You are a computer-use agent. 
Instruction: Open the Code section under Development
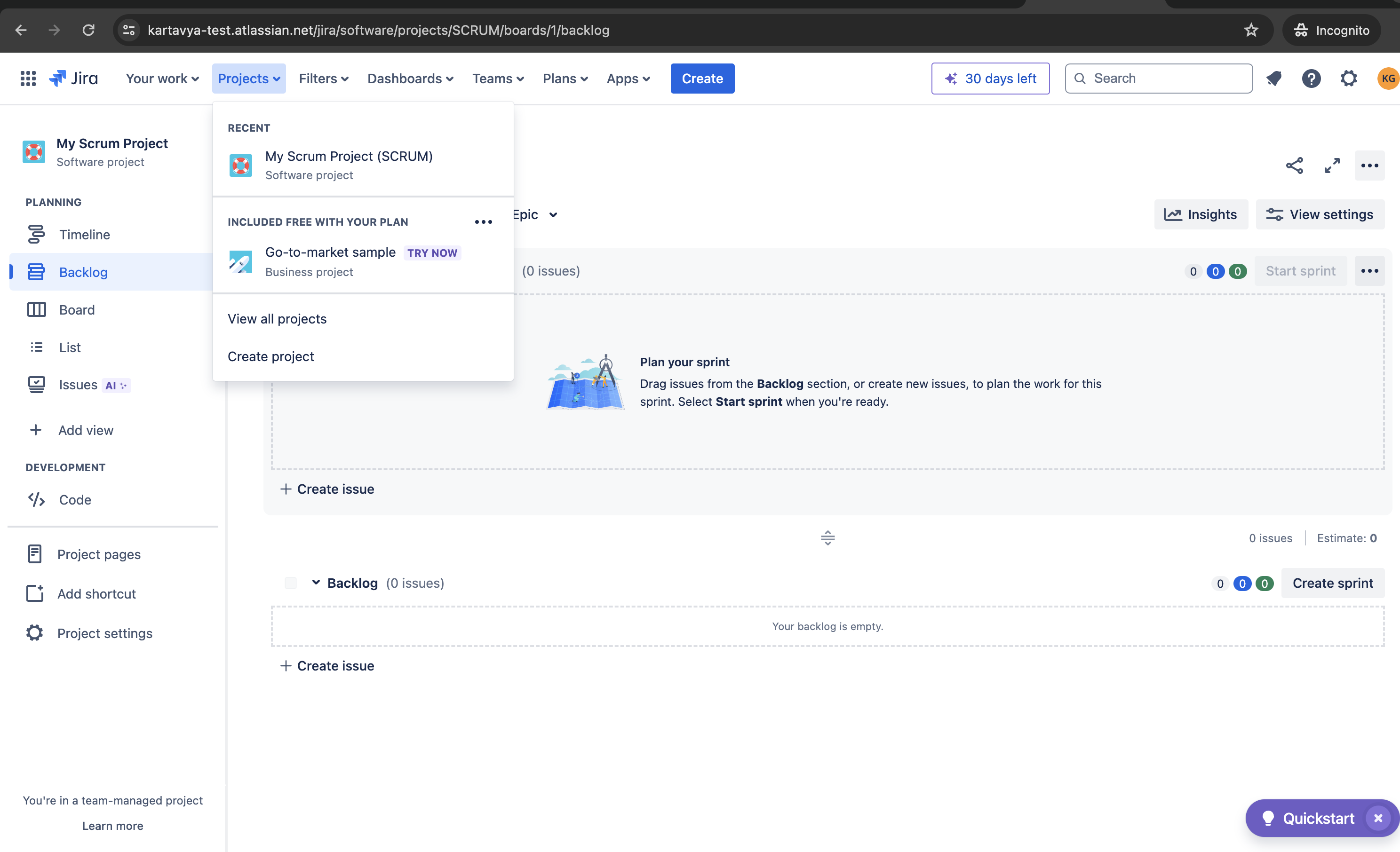[x=75, y=500]
